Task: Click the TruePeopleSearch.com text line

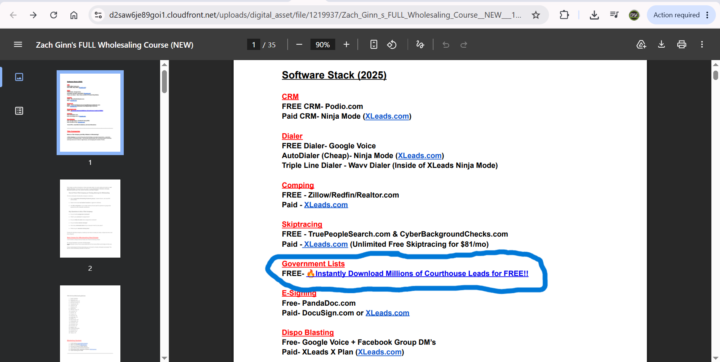Action: coord(394,234)
